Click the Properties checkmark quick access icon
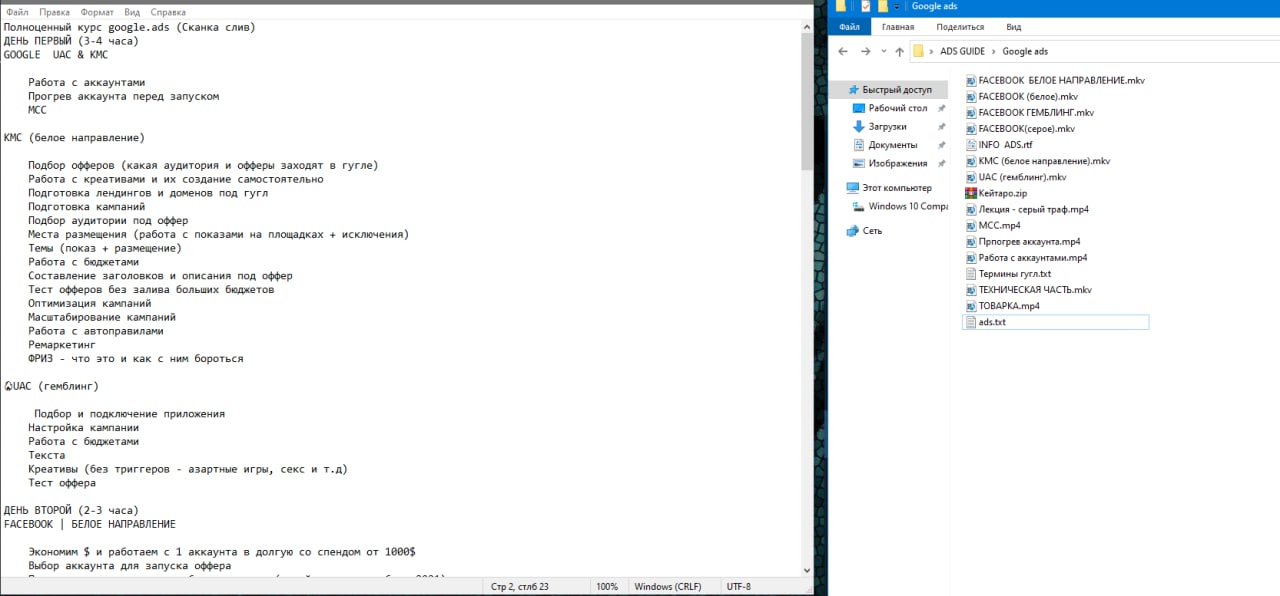Image resolution: width=1280 pixels, height=596 pixels. point(865,6)
